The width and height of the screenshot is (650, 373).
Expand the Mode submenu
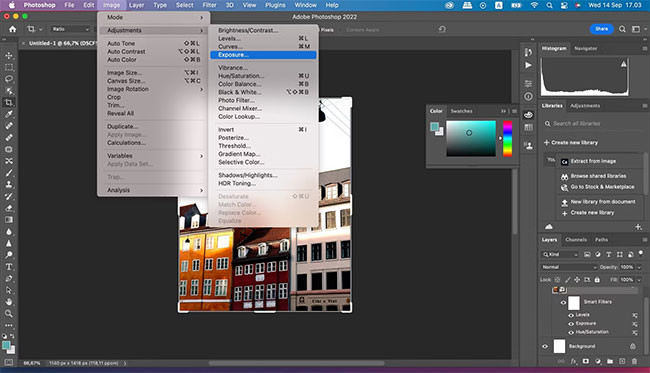pos(154,17)
